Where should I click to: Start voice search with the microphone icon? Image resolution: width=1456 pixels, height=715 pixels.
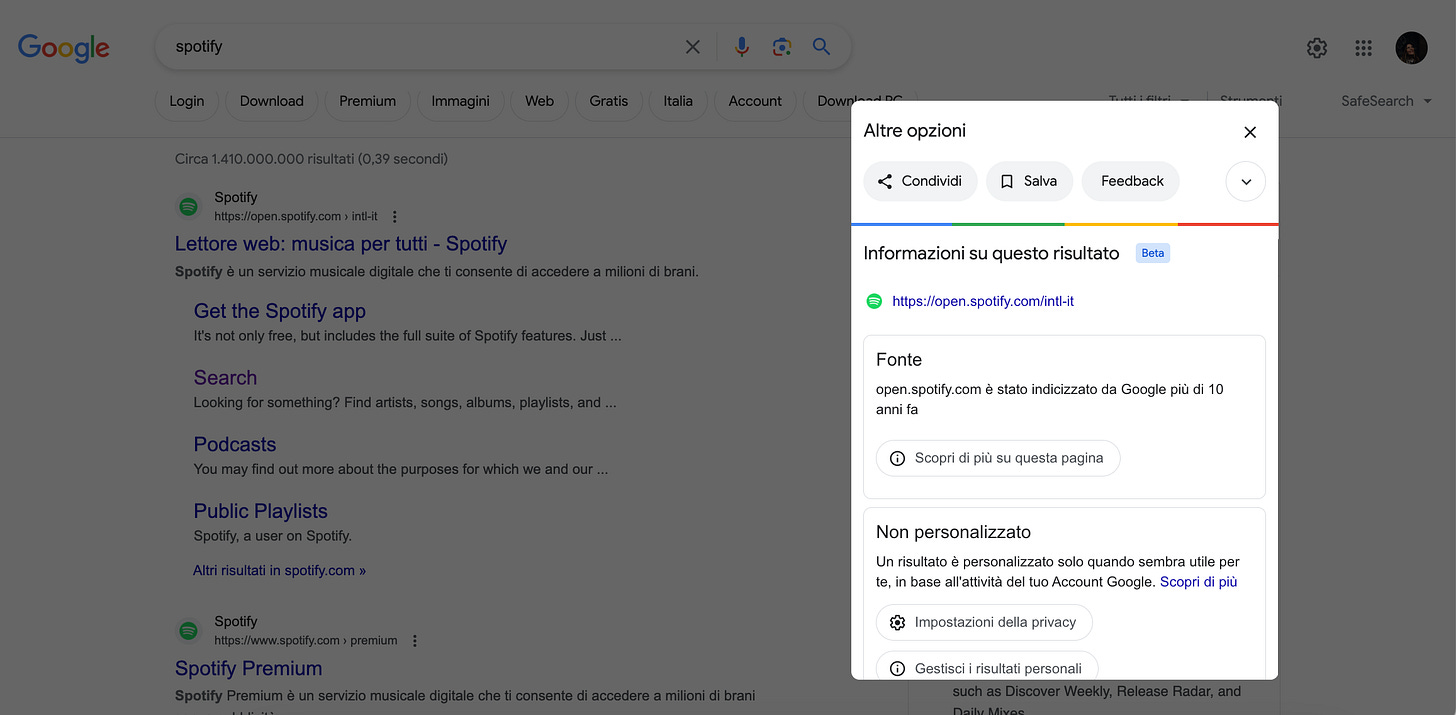pos(741,47)
